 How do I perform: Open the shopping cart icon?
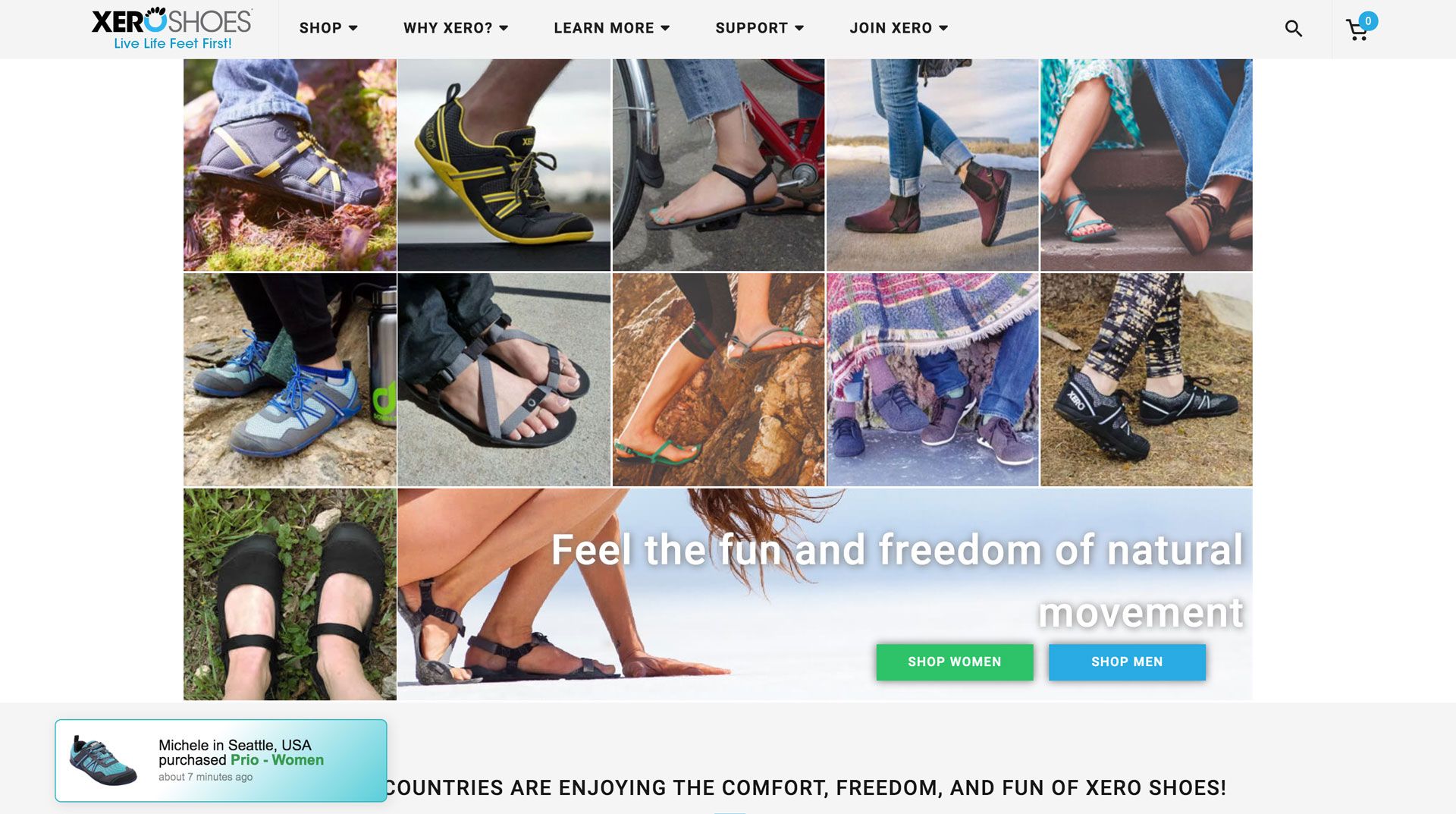(1357, 30)
